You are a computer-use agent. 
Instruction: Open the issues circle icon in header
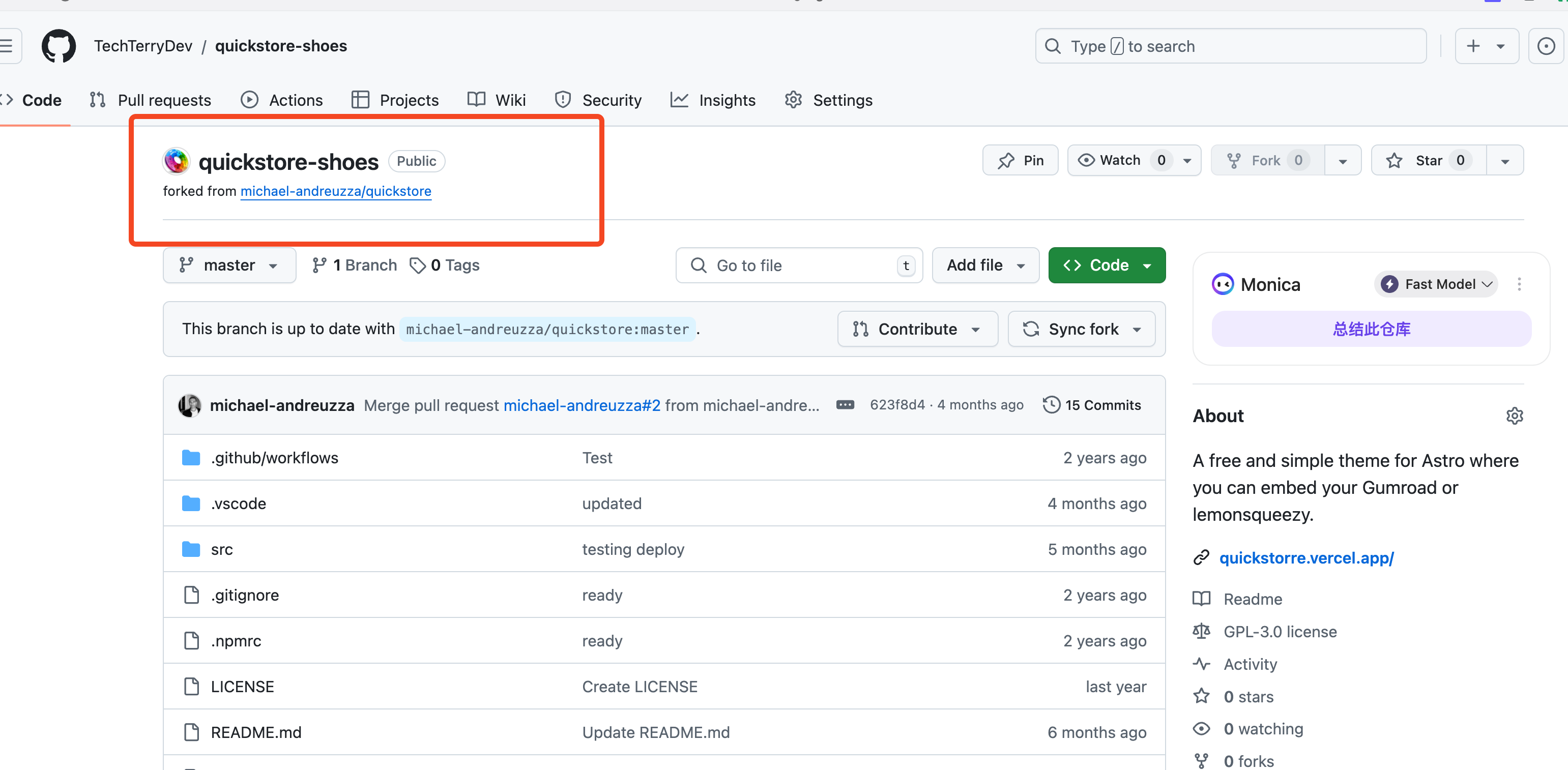click(x=1546, y=46)
